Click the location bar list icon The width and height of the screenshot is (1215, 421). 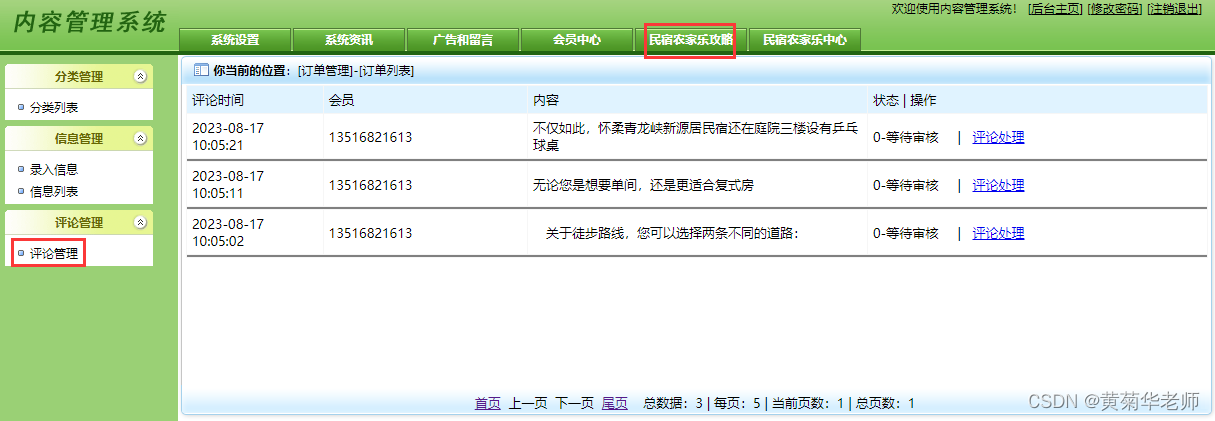[200, 70]
